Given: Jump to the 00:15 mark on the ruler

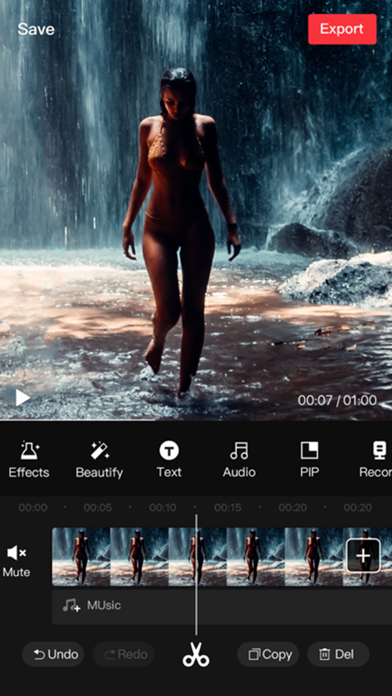Looking at the screenshot, I should coord(228,508).
